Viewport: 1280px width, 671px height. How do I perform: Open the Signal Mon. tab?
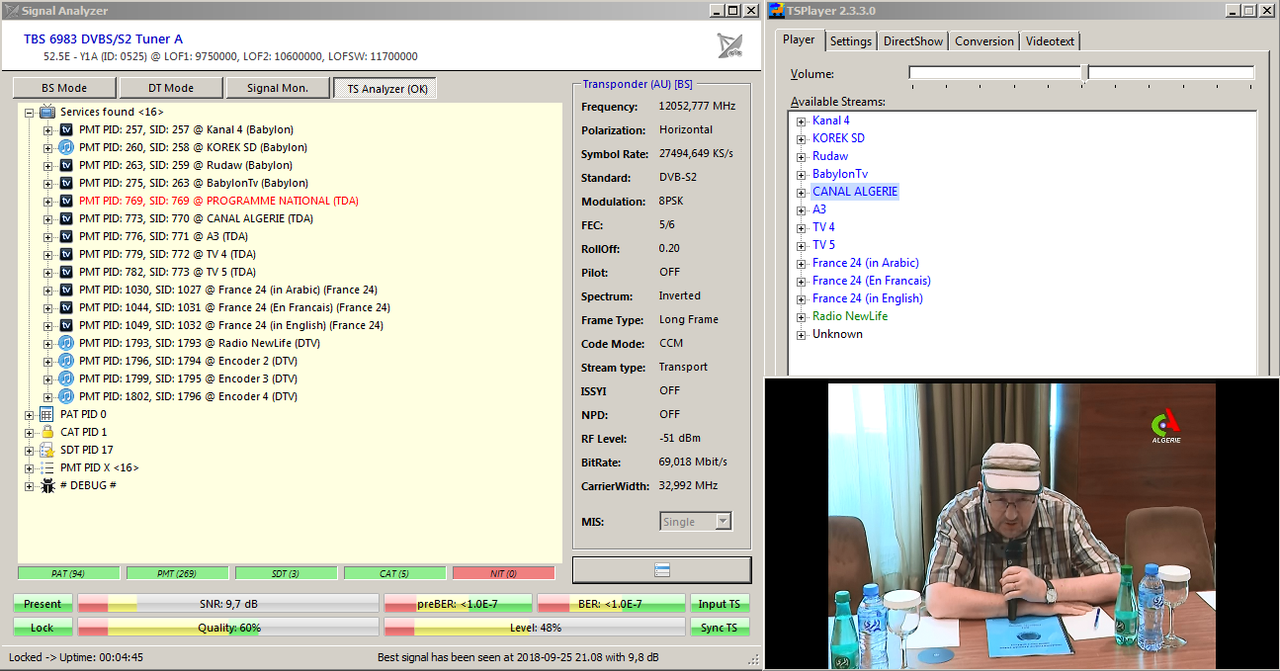pyautogui.click(x=278, y=88)
